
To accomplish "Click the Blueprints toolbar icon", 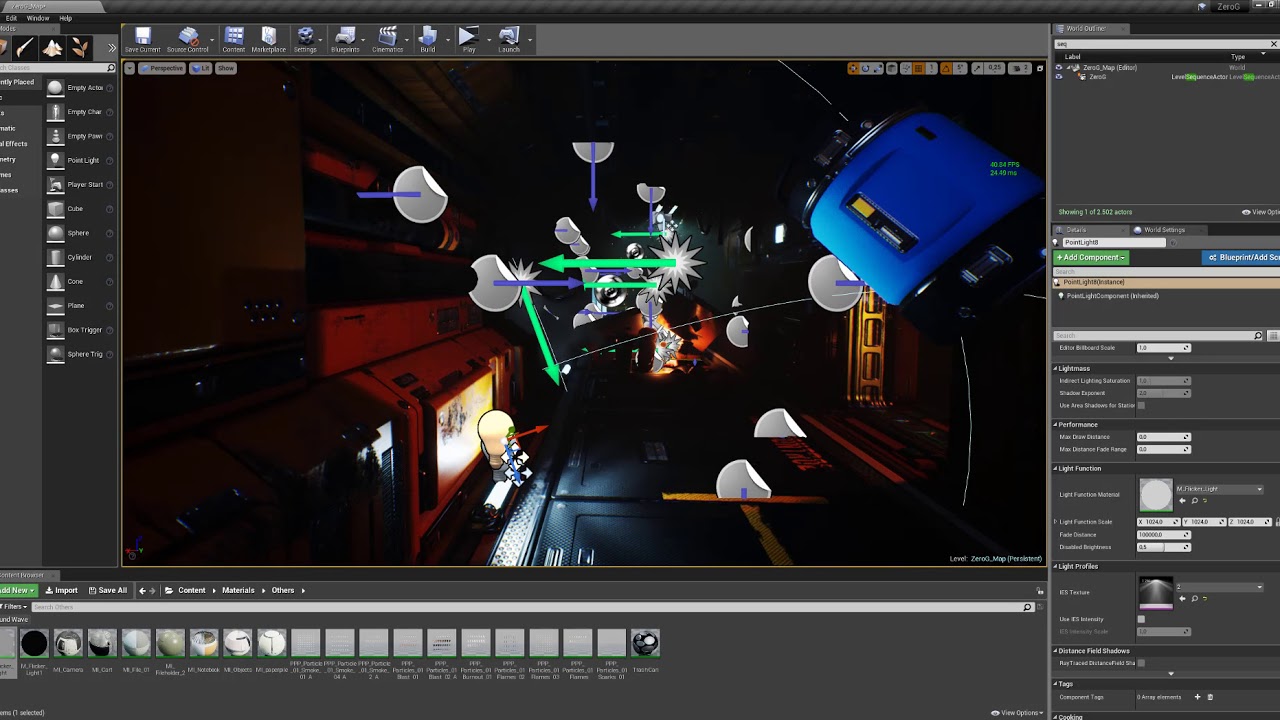I will tap(345, 39).
